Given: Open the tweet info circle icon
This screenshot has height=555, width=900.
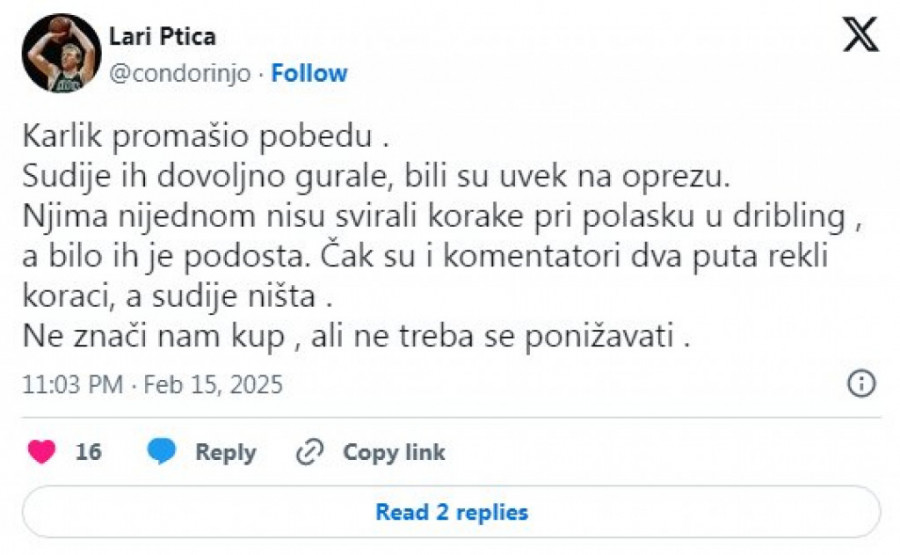Looking at the screenshot, I should coord(861,384).
